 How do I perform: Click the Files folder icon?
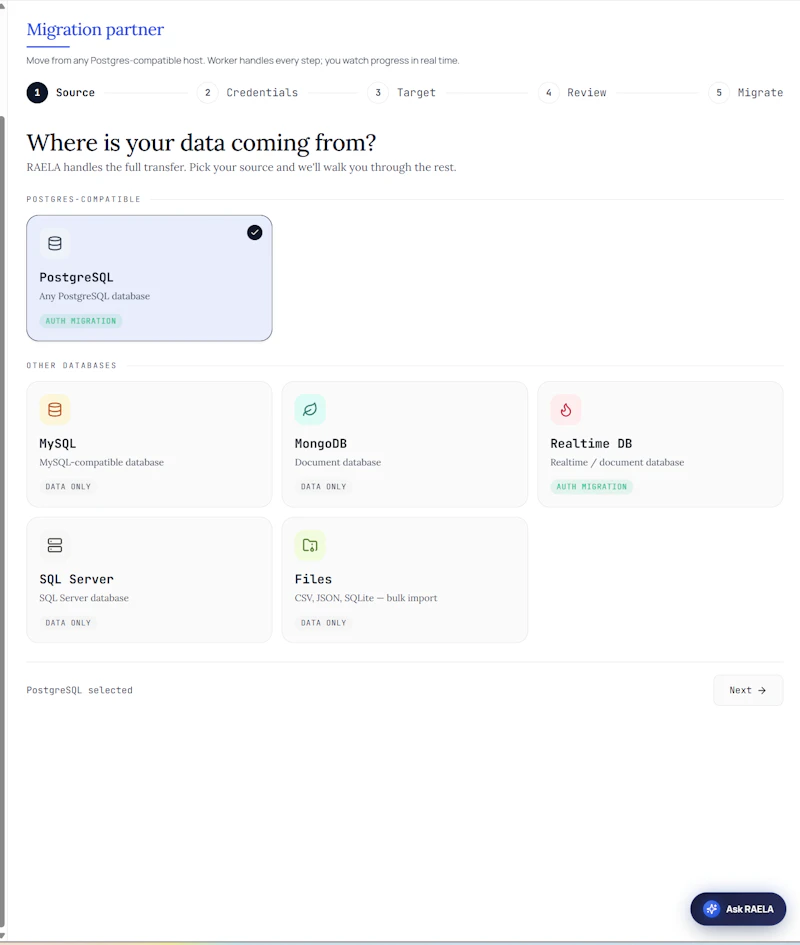coord(310,545)
